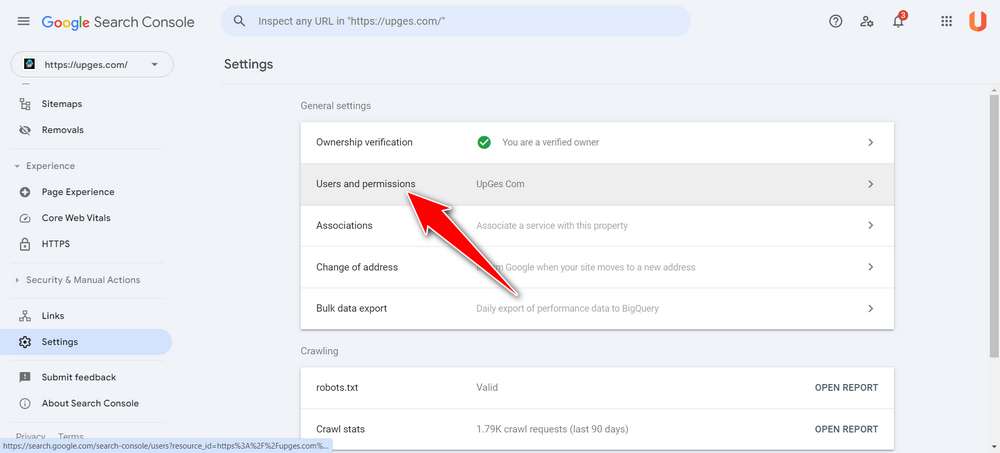Viewport: 1000px width, 453px height.
Task: Expand Security & Manual Actions section
Action: [77, 280]
